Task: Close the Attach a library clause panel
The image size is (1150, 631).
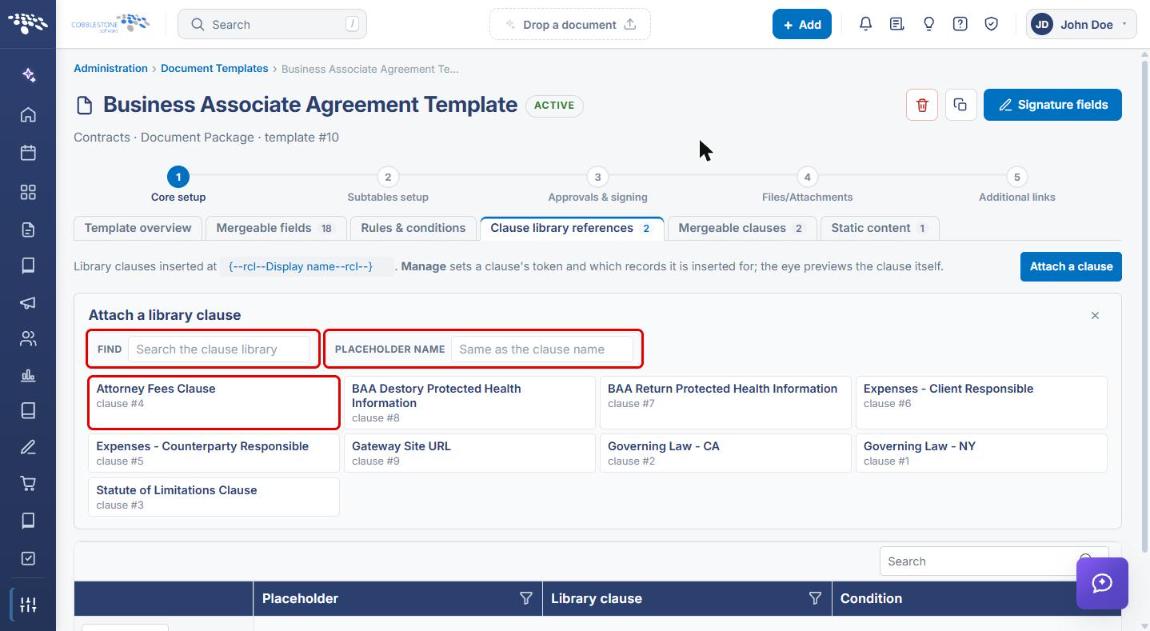Action: pyautogui.click(x=1095, y=316)
